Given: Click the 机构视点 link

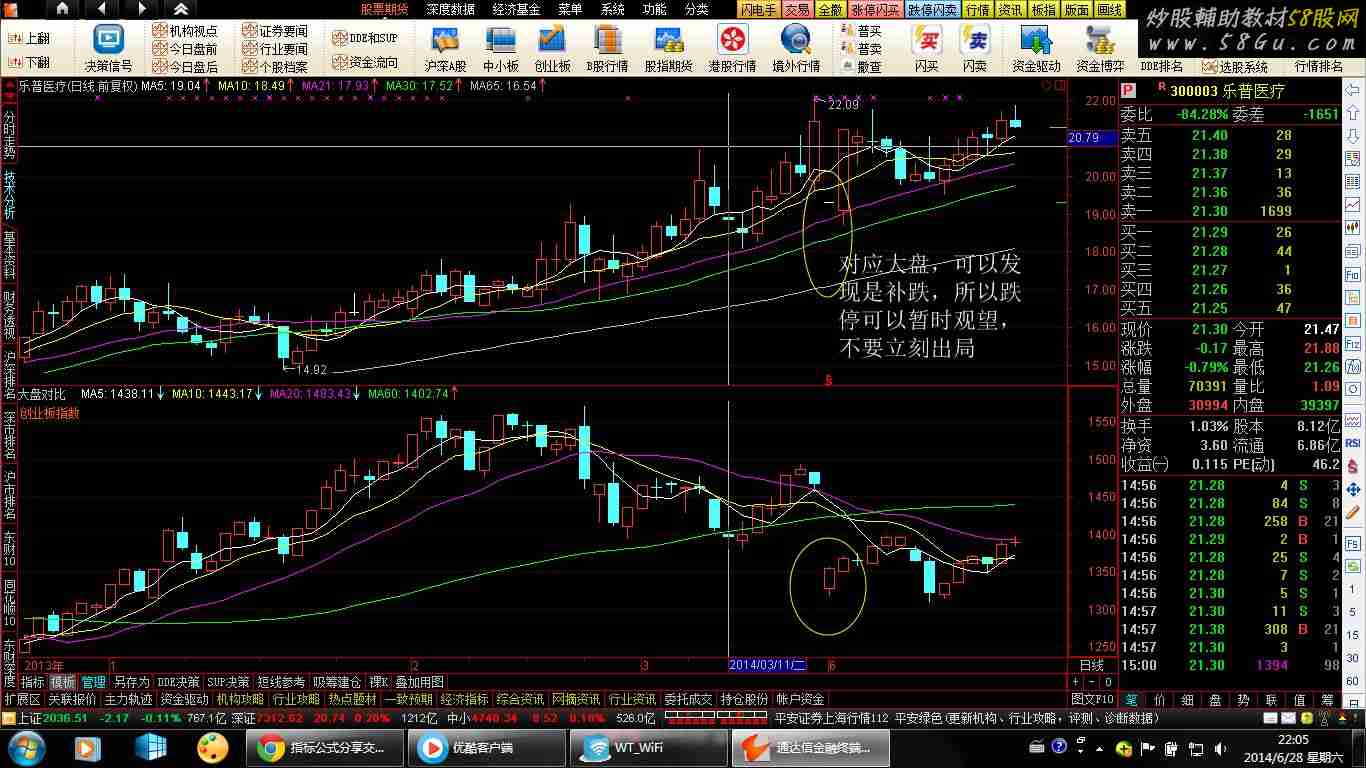Looking at the screenshot, I should pyautogui.click(x=185, y=31).
